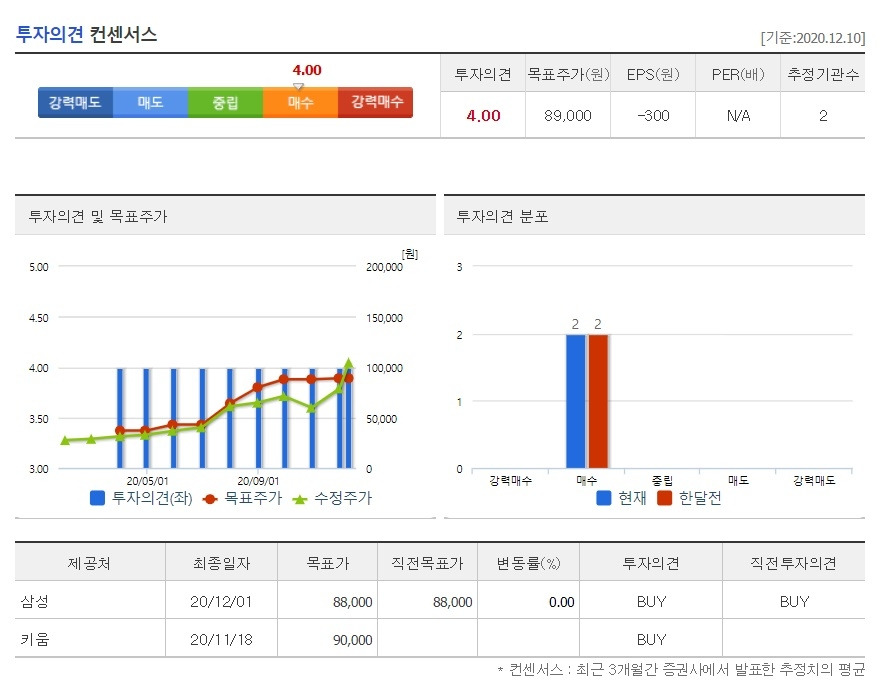Click the red 한달전 legend square

(x=664, y=498)
